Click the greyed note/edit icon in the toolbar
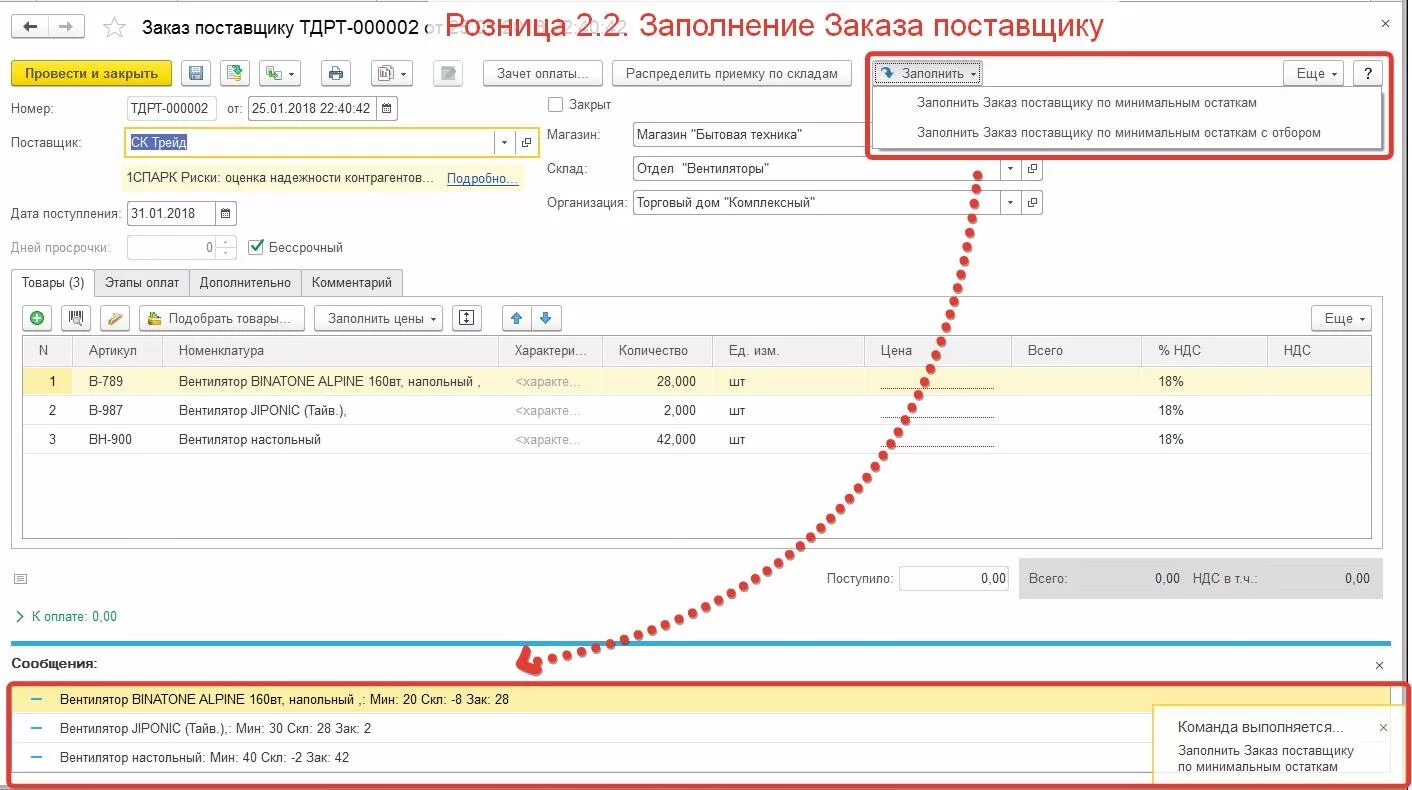 point(448,73)
